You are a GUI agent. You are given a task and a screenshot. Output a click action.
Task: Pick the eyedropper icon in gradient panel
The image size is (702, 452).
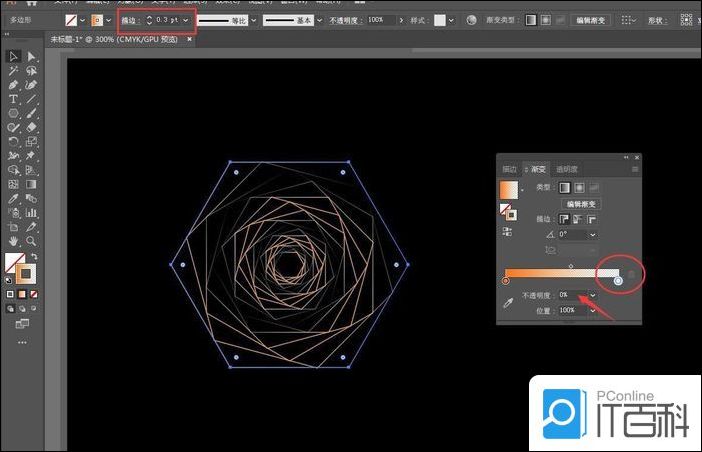click(506, 302)
